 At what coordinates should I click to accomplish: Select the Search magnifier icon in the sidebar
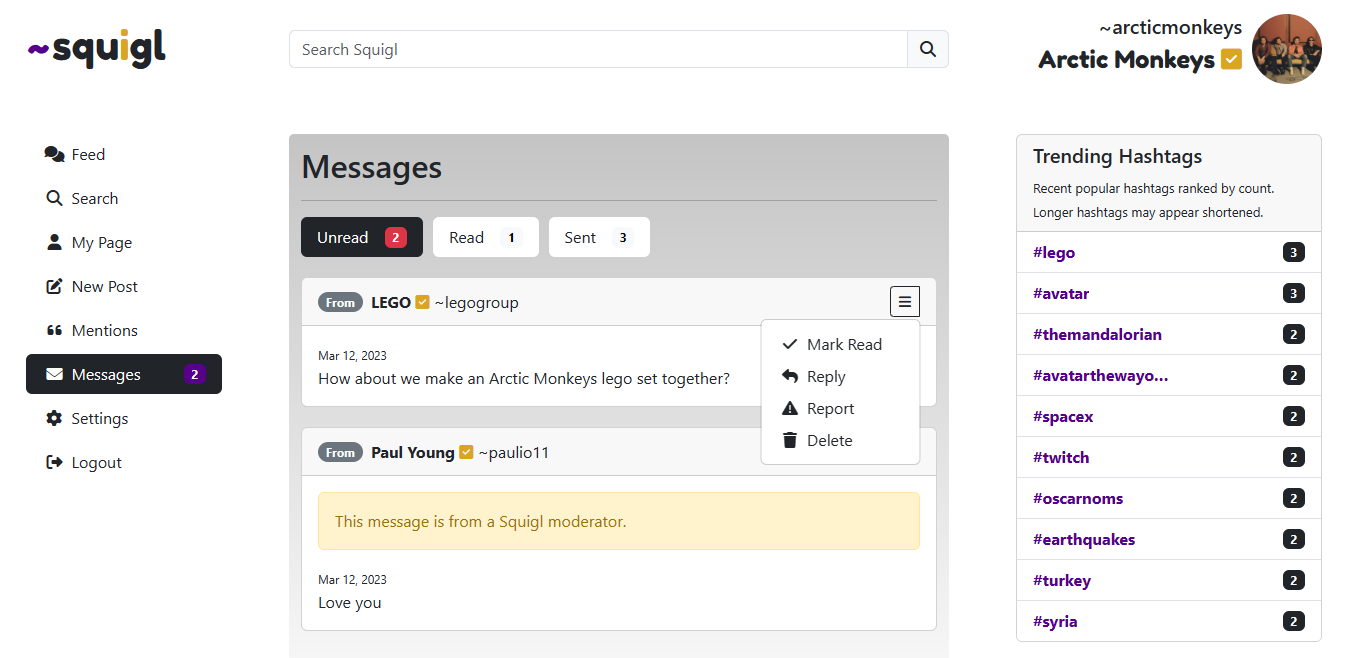coord(55,197)
